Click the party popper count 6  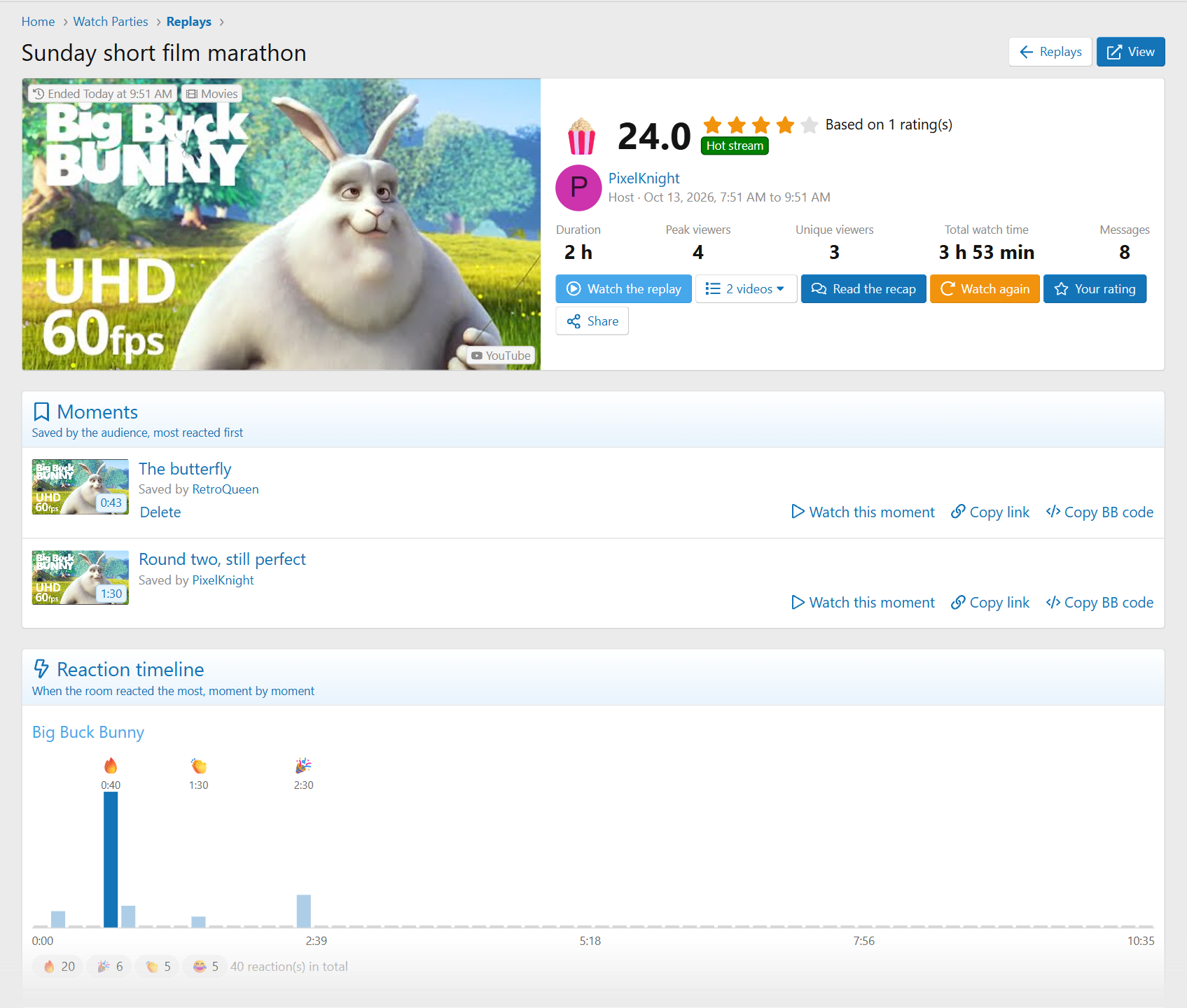(110, 967)
